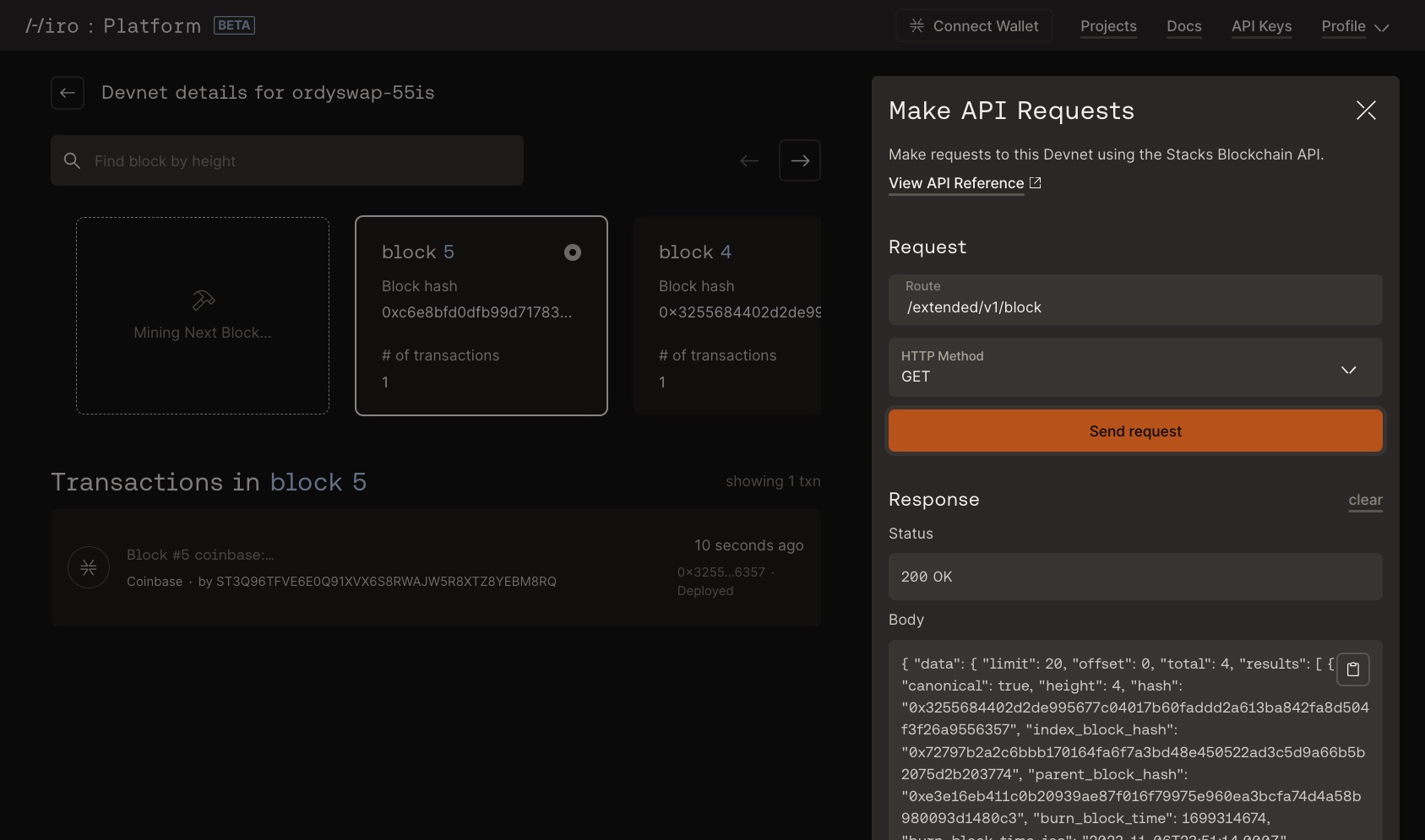Expand the Profile chevron
This screenshot has width=1425, height=840.
pos(1382,28)
